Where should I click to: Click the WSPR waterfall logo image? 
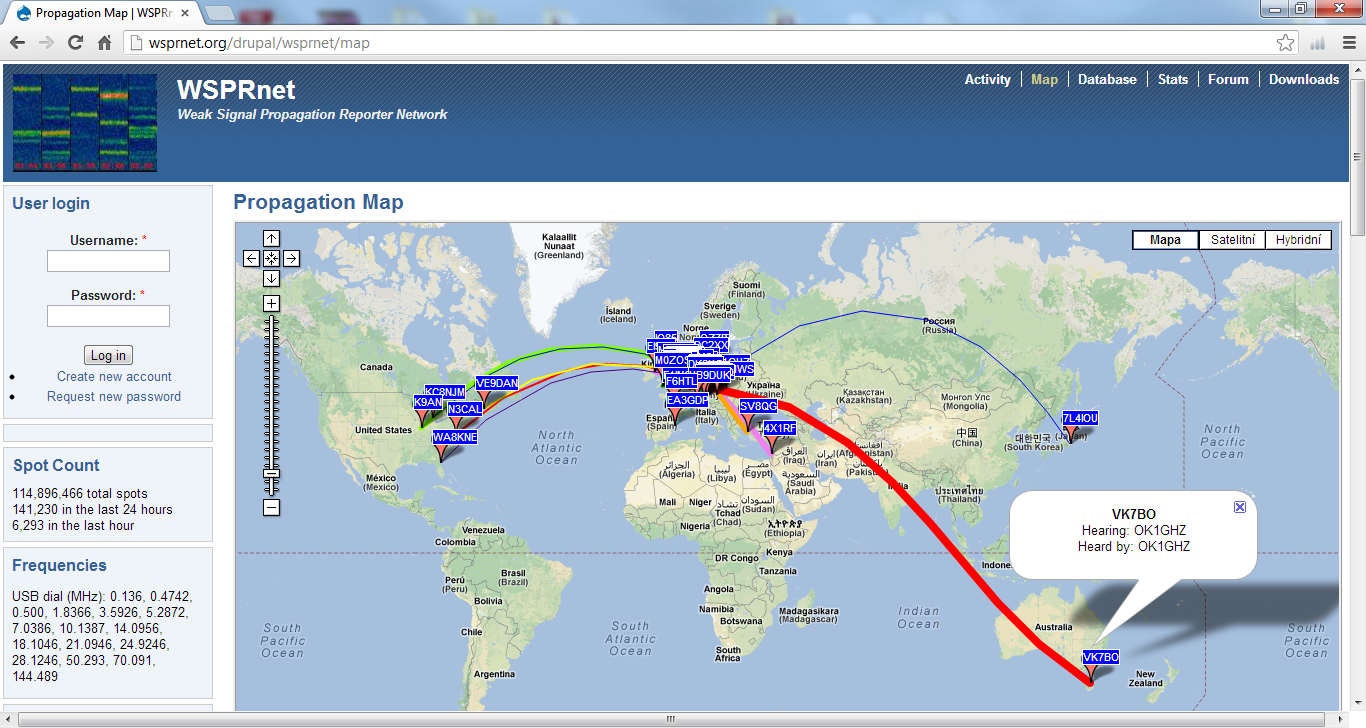tap(85, 123)
